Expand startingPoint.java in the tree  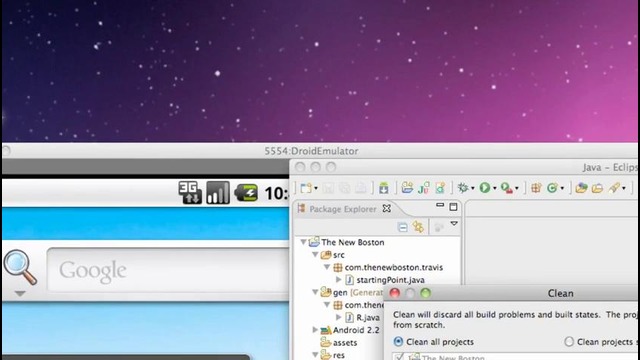coord(338,280)
